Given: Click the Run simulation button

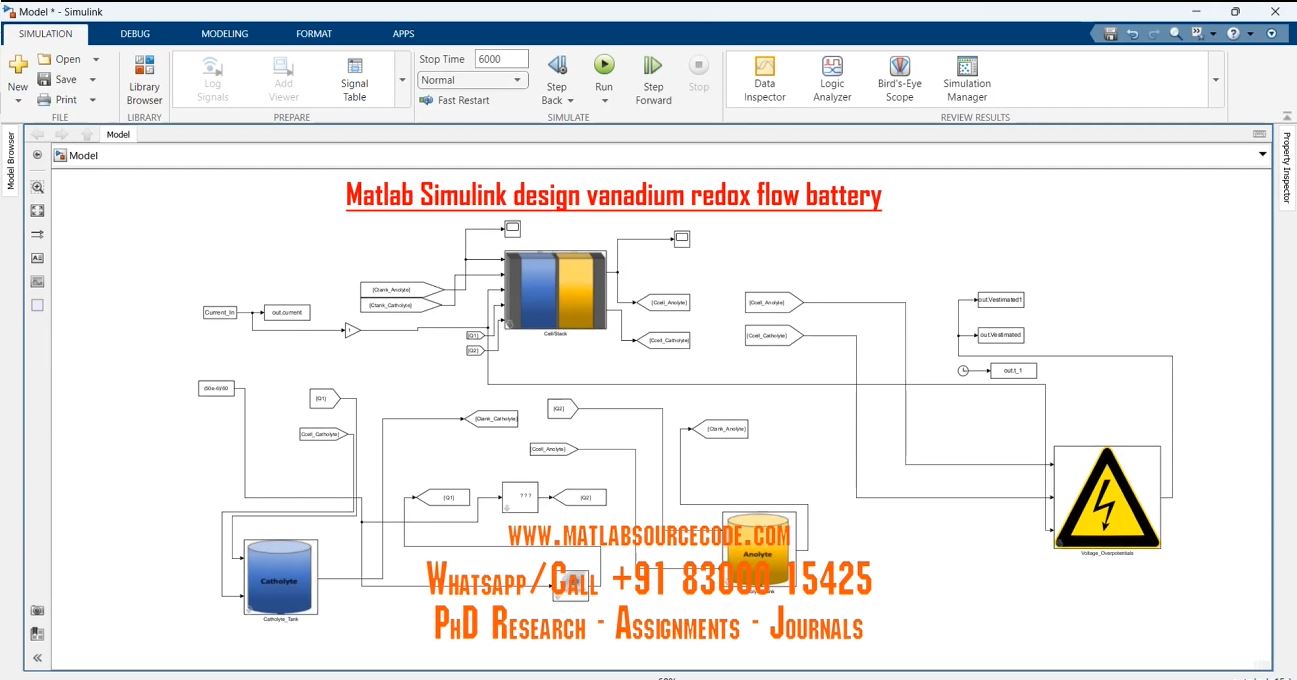Looking at the screenshot, I should 604,66.
